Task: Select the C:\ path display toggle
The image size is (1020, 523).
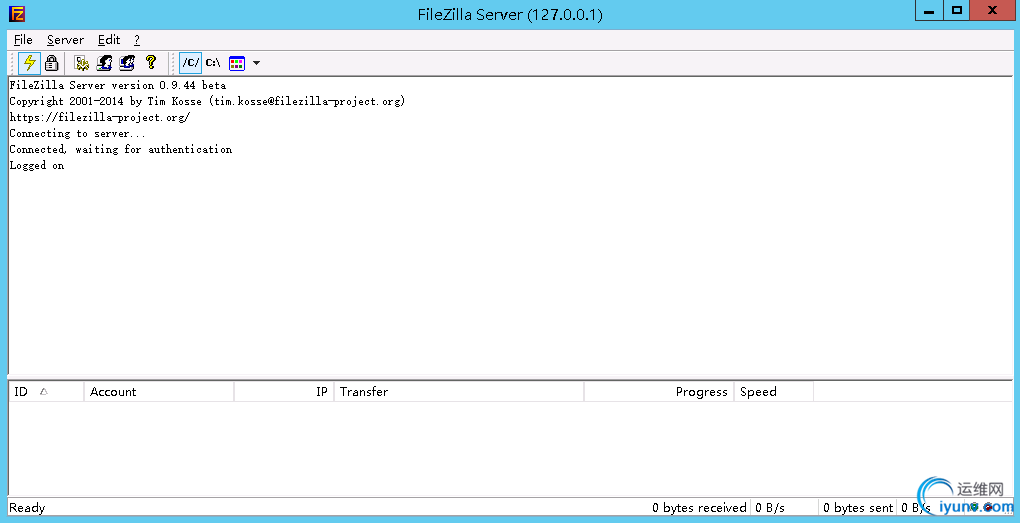Action: click(x=213, y=62)
